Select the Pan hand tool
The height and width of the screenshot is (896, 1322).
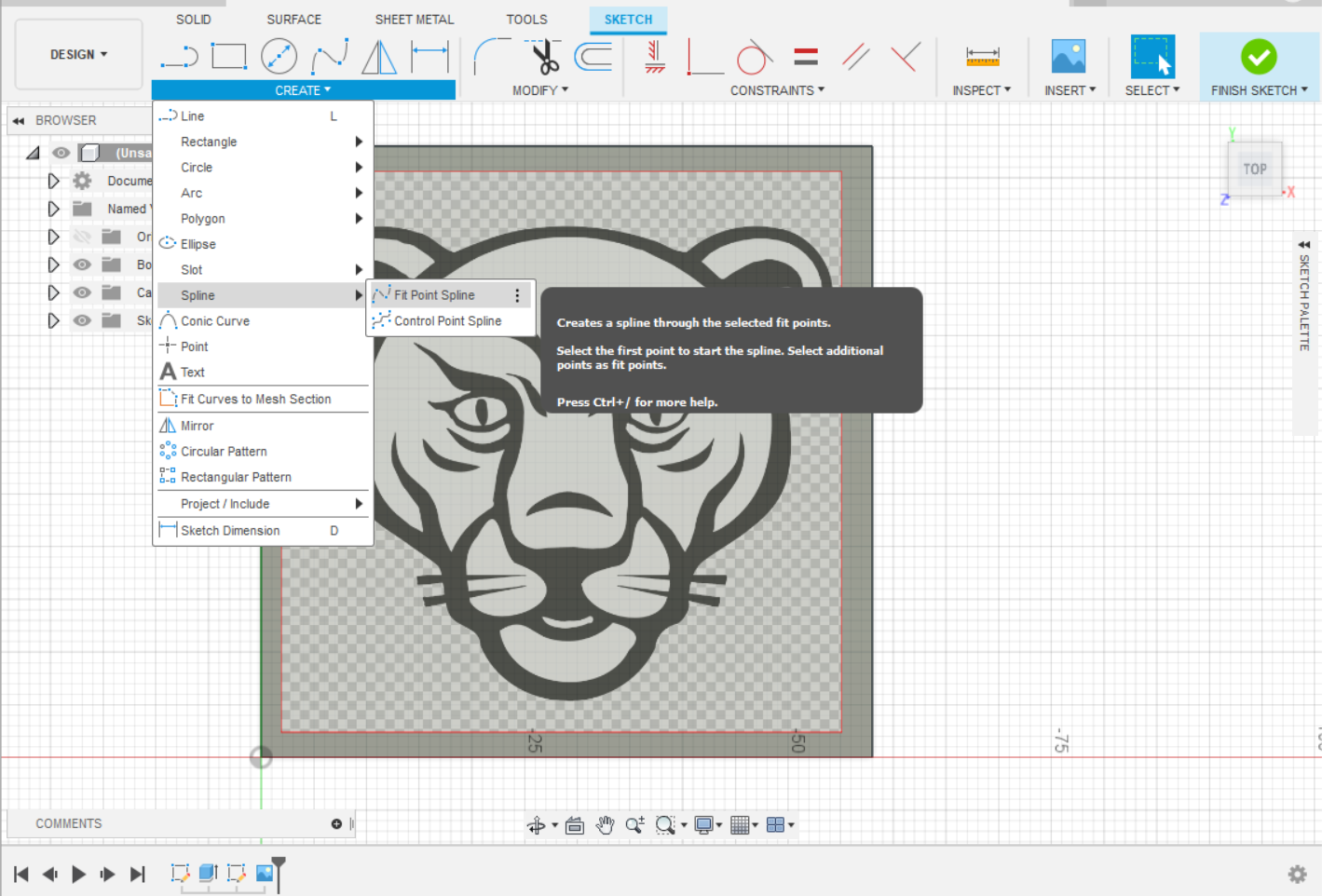[x=606, y=825]
